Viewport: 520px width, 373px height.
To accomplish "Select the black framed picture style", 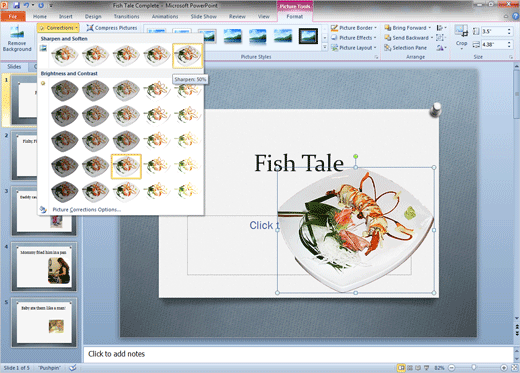I will point(308,36).
